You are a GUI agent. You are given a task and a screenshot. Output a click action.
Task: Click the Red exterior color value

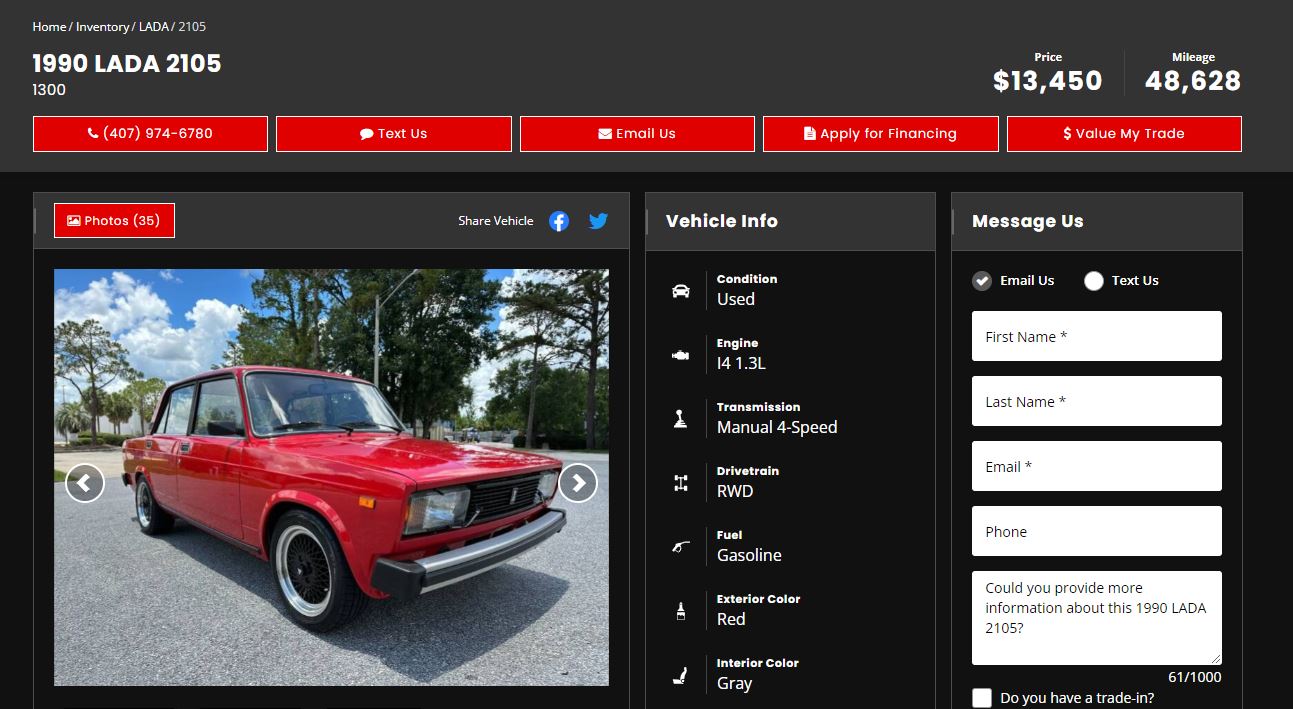(731, 619)
